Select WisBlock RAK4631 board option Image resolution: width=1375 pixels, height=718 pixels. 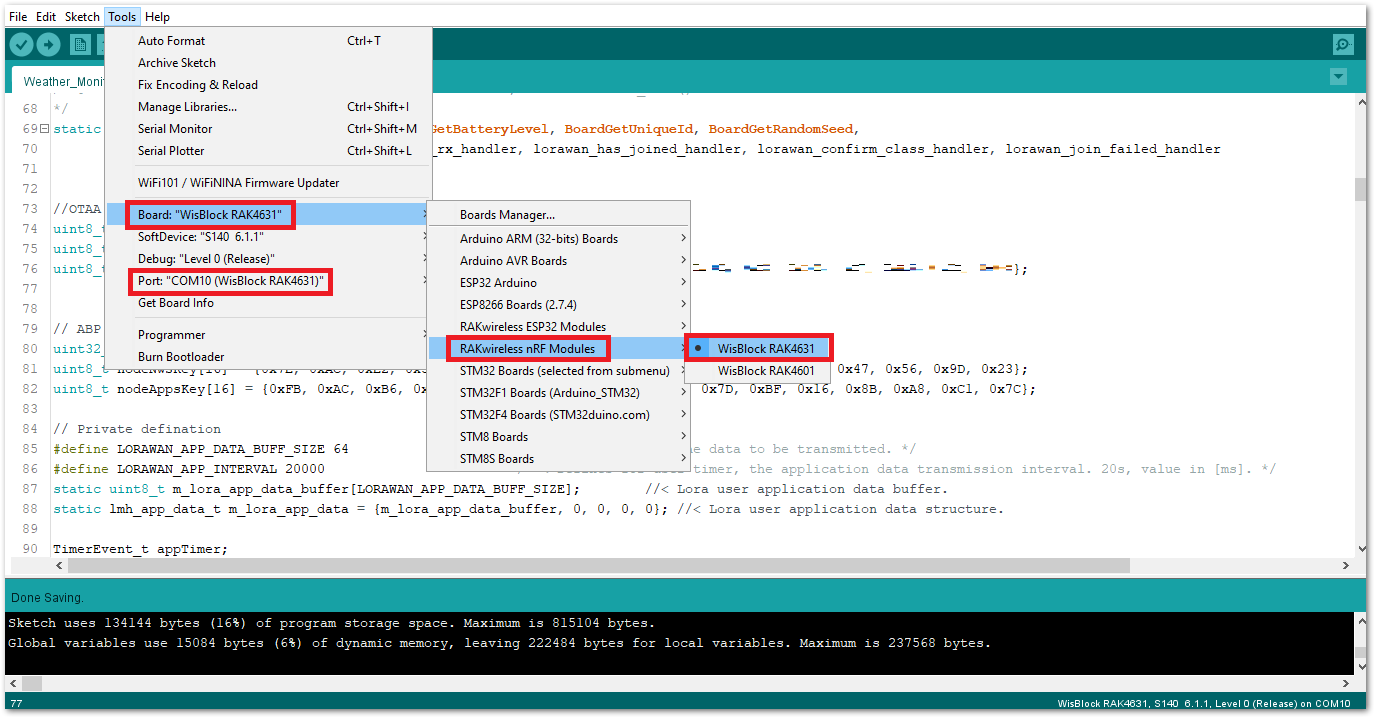(765, 349)
